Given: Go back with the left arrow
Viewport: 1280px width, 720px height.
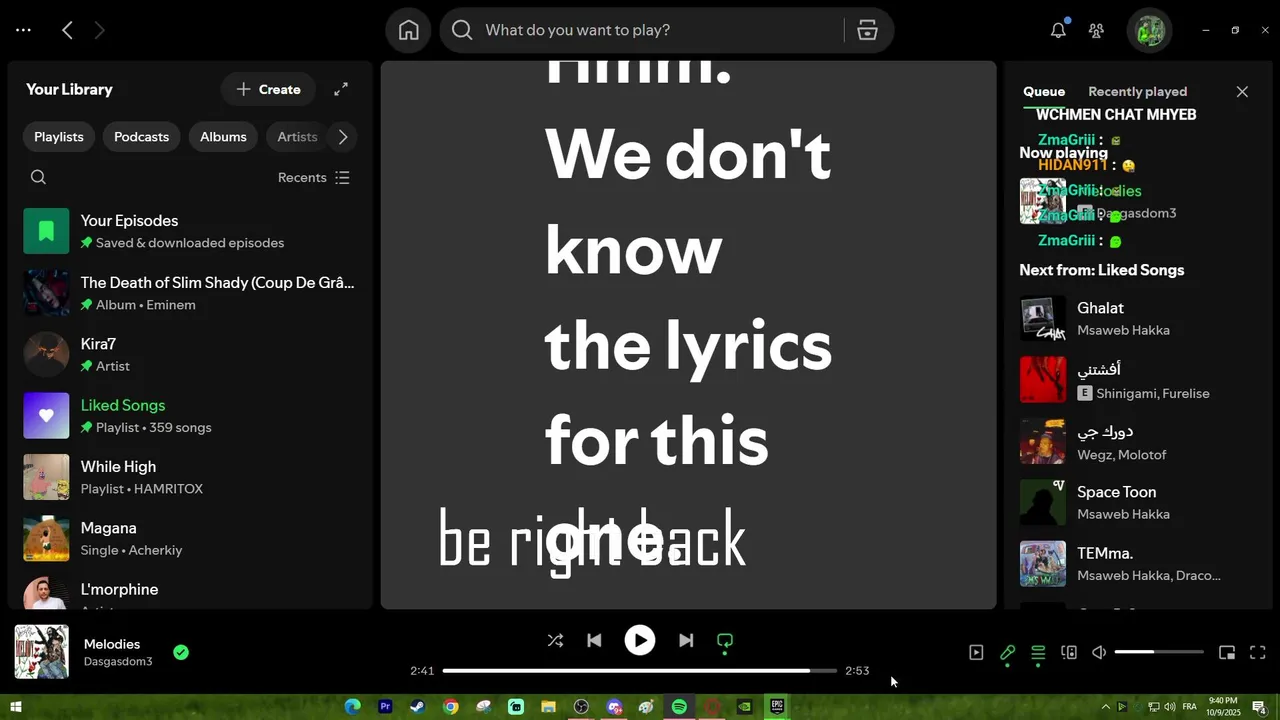Looking at the screenshot, I should pyautogui.click(x=67, y=30).
